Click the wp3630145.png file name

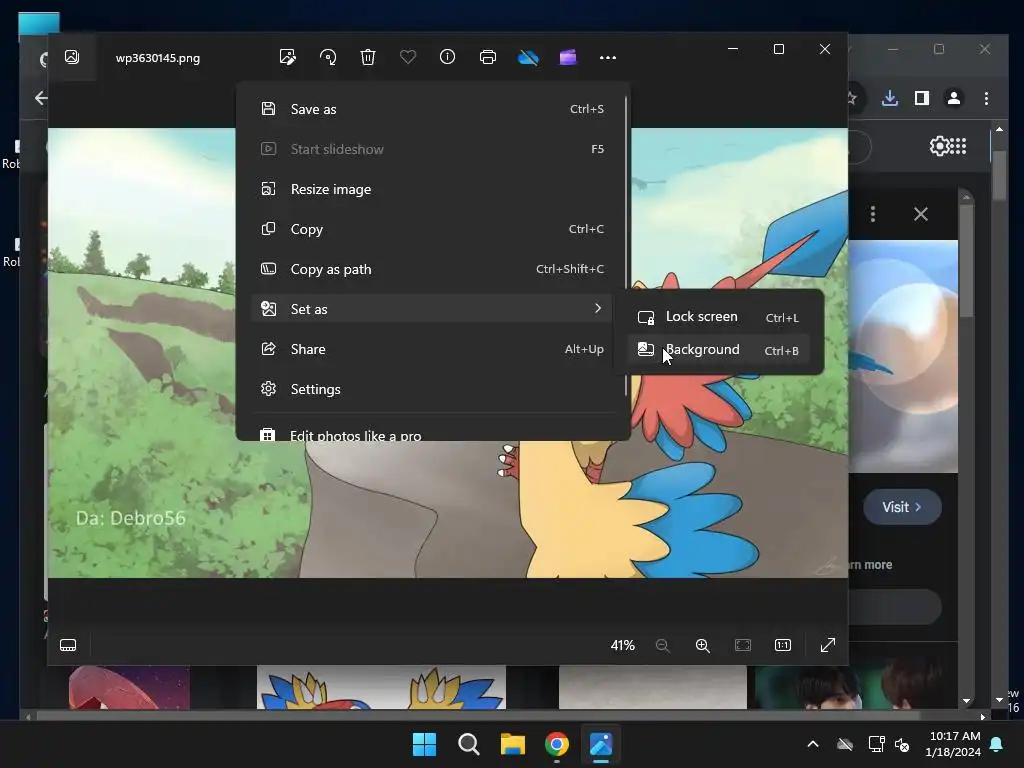click(x=157, y=58)
